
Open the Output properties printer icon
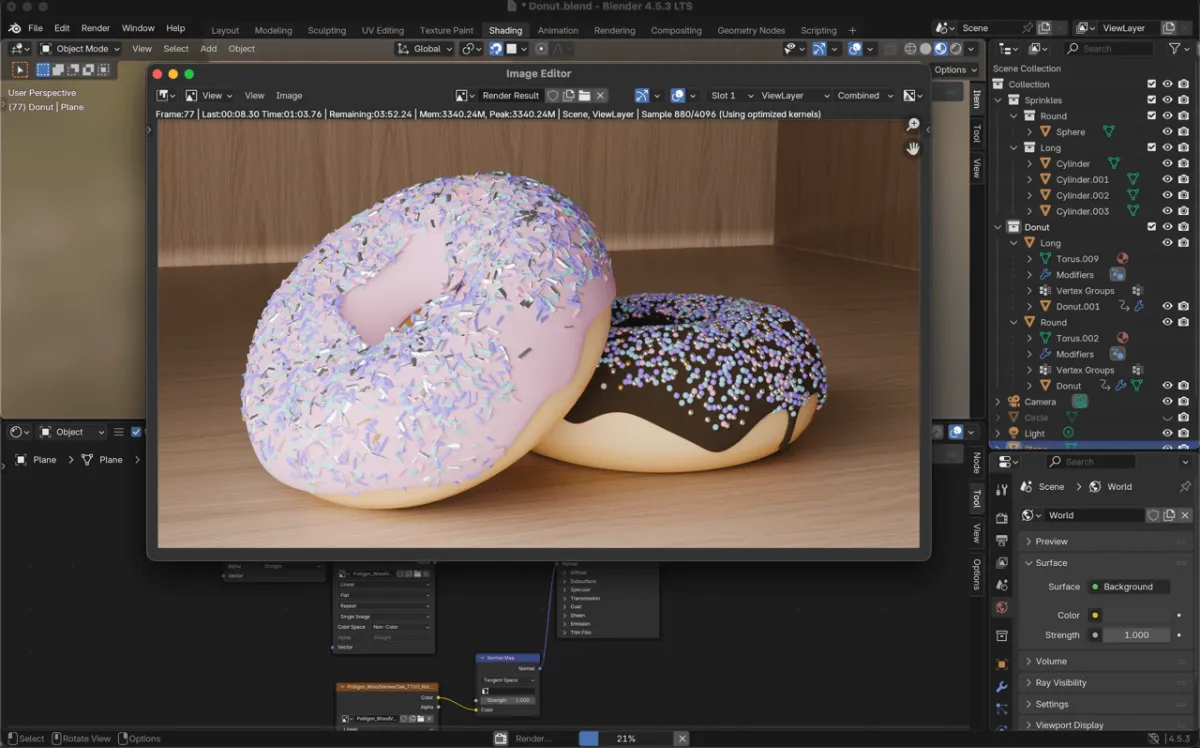1002,540
